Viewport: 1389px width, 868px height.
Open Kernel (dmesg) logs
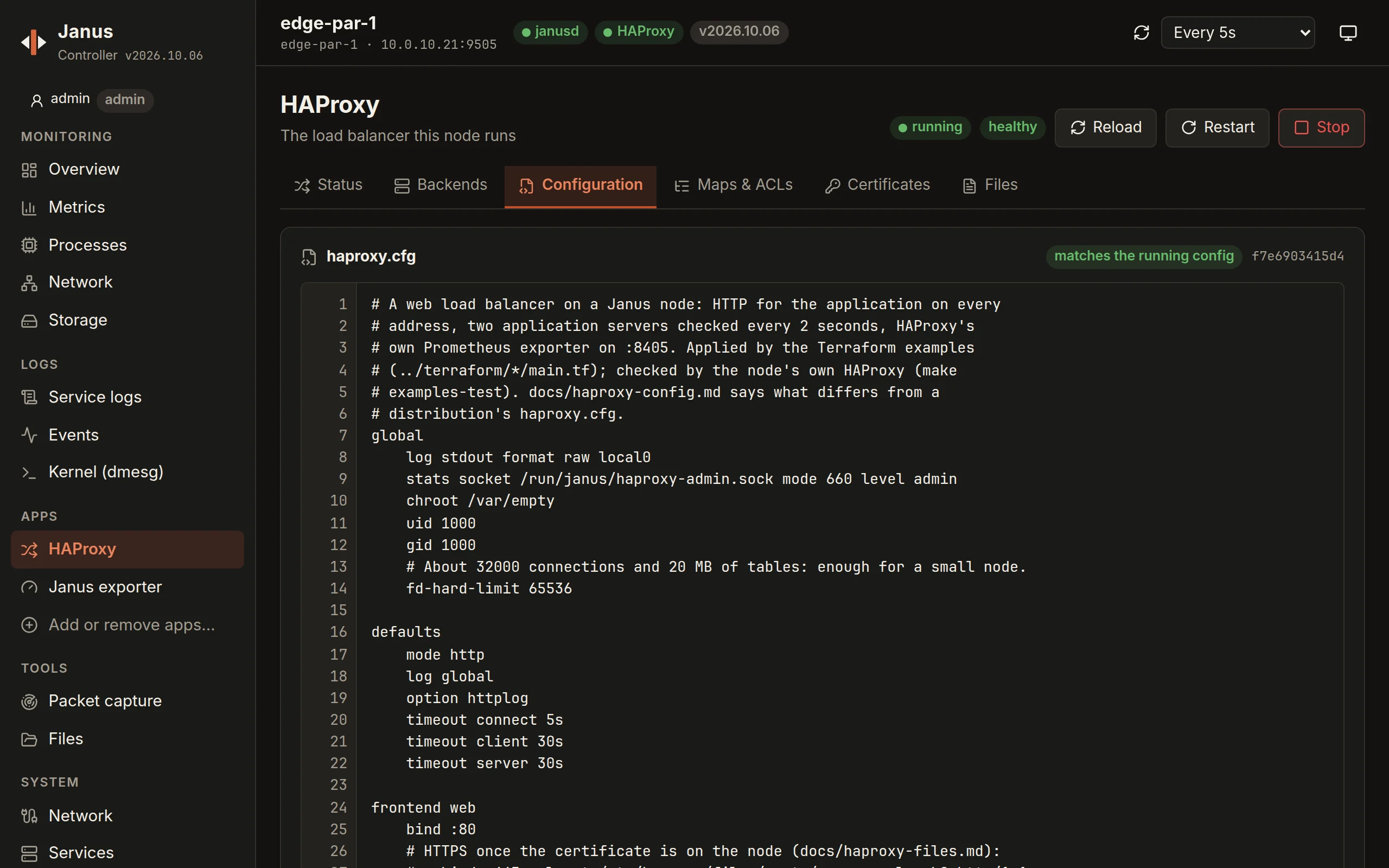click(128, 472)
